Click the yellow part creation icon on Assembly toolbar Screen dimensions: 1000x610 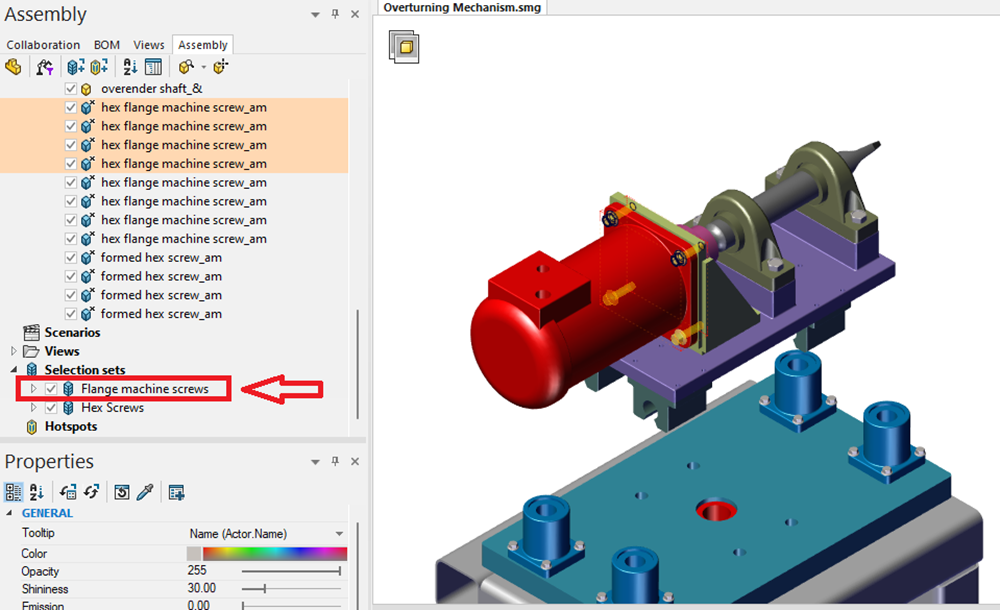pyautogui.click(x=13, y=66)
